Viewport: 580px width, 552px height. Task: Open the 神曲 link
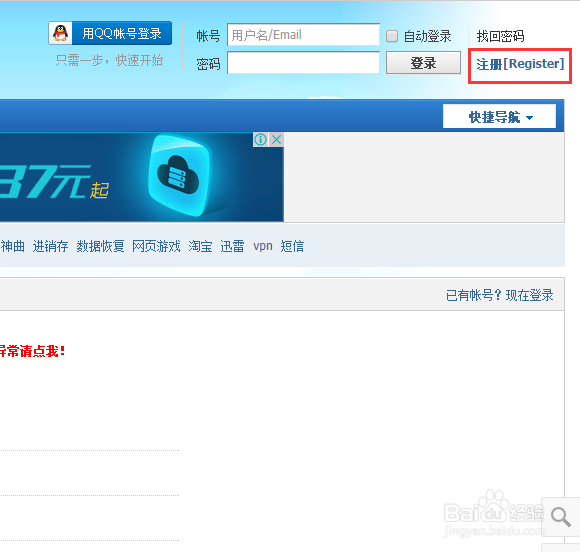pyautogui.click(x=13, y=246)
